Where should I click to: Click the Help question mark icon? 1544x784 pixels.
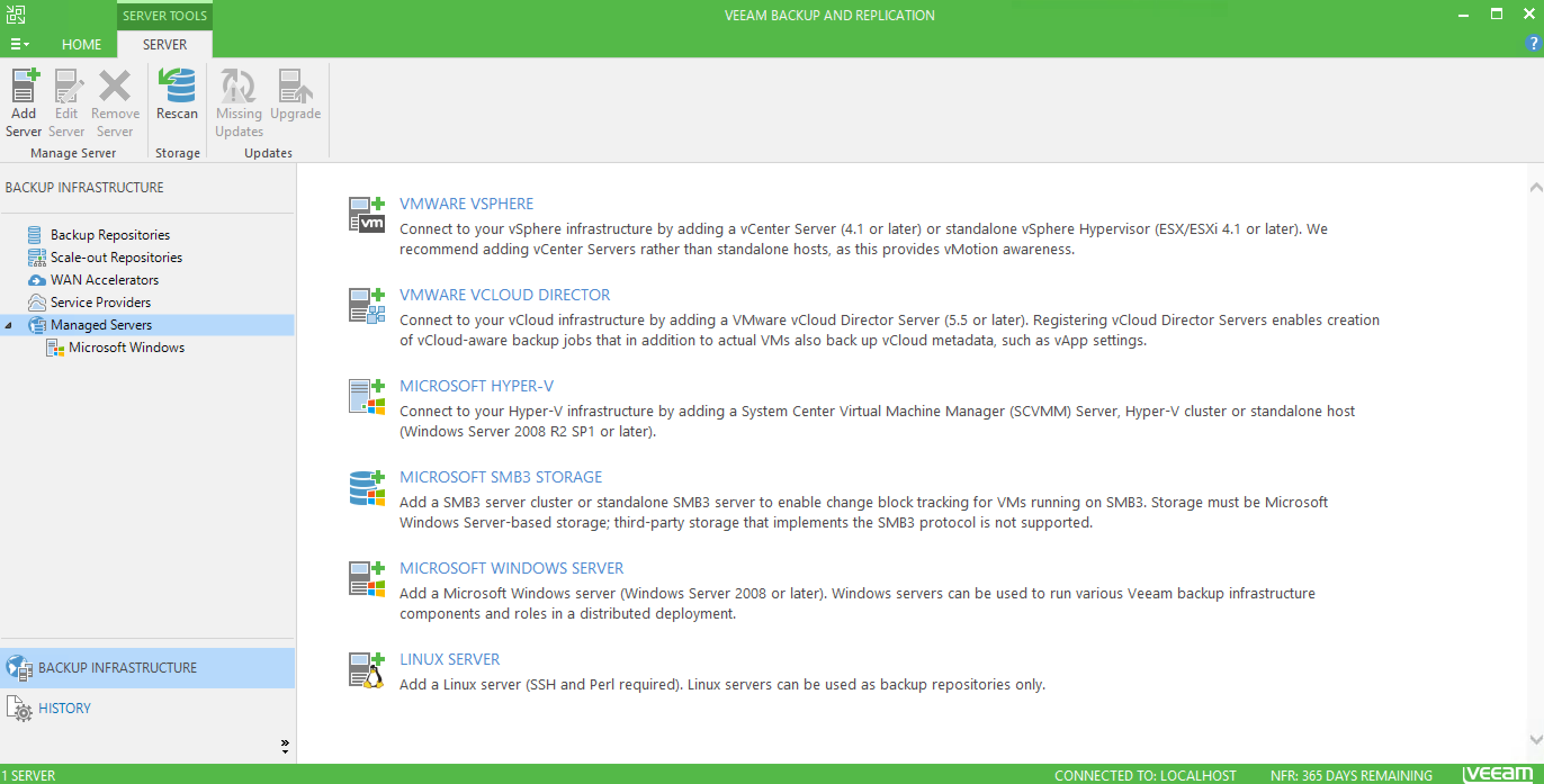tap(1533, 43)
